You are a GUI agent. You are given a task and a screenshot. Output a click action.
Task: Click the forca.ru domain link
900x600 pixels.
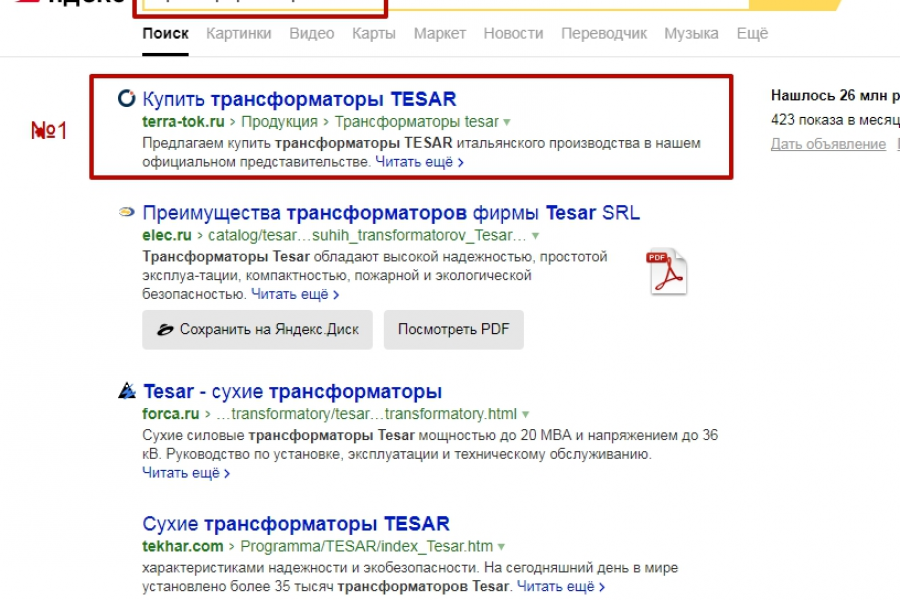point(170,414)
